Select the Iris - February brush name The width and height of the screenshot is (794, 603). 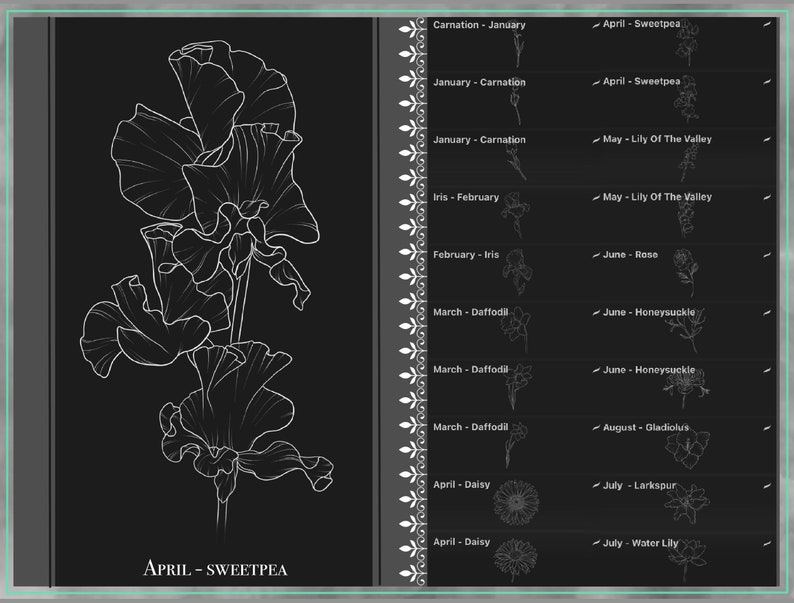466,197
